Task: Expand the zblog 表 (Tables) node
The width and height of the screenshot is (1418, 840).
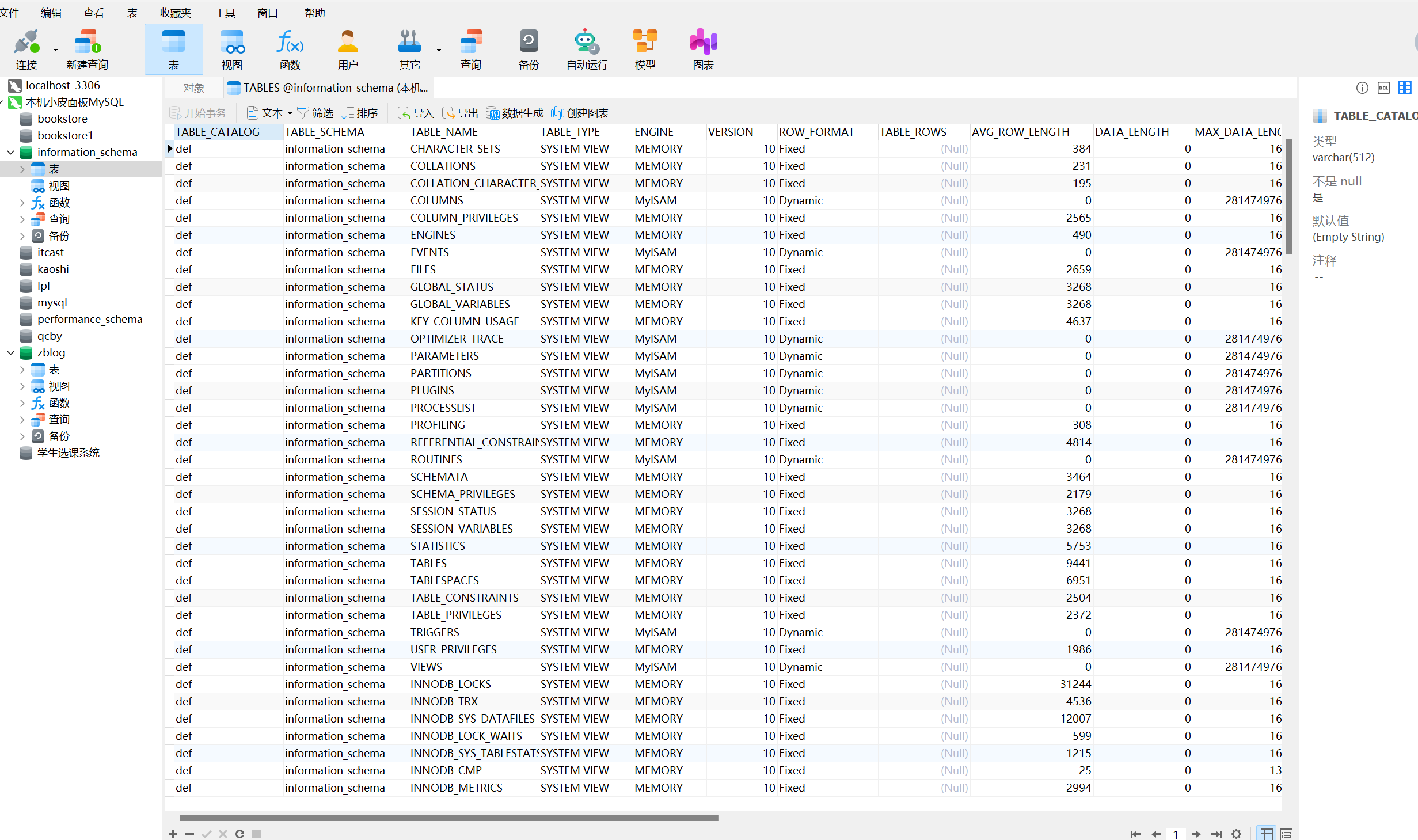Action: point(22,369)
